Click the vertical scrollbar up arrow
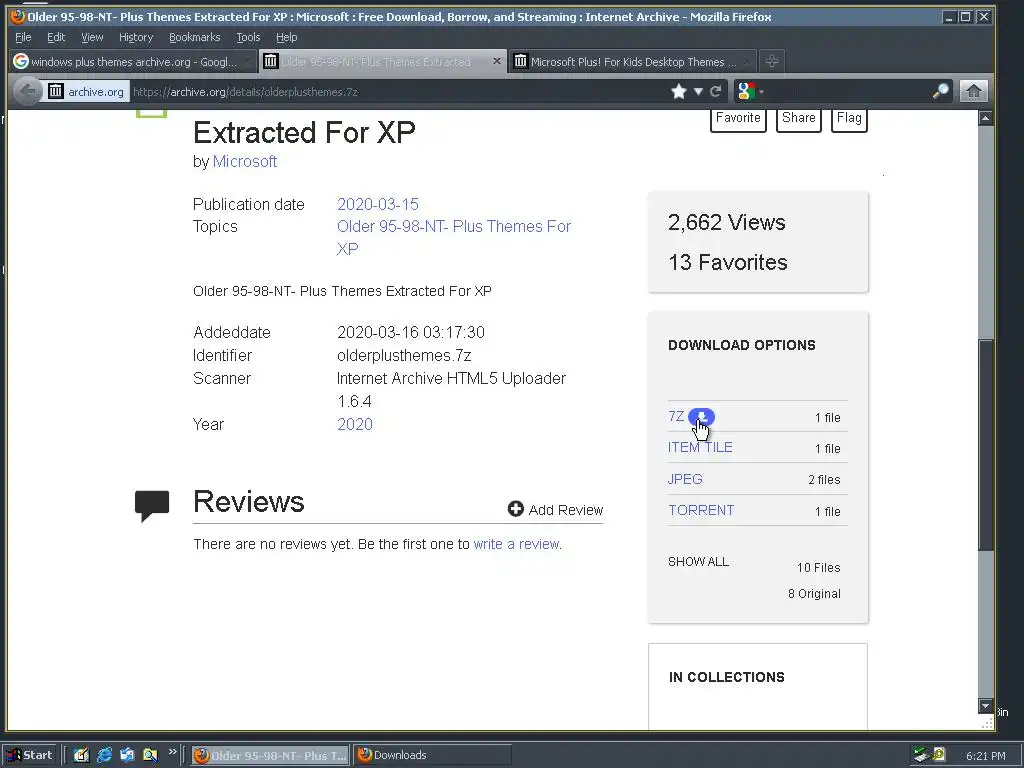Image resolution: width=1024 pixels, height=768 pixels. (x=985, y=118)
